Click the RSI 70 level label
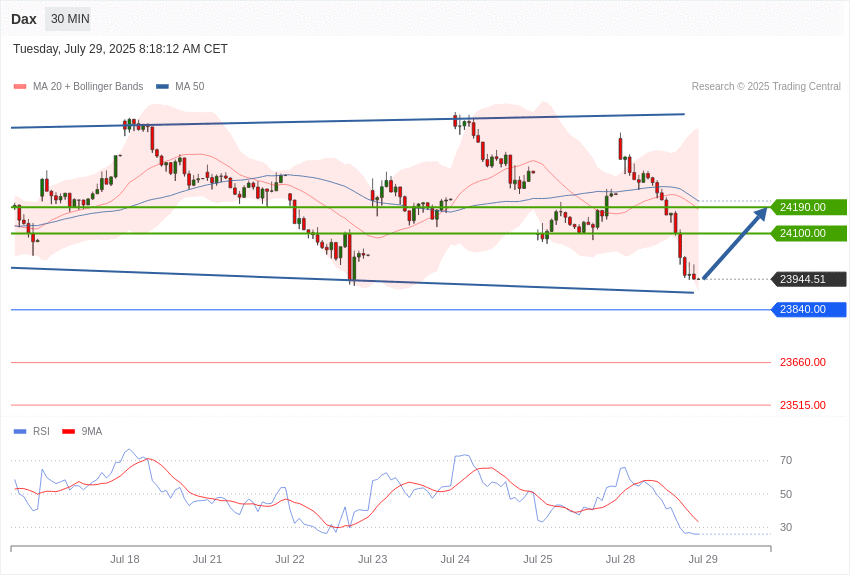This screenshot has width=850, height=576. tap(786, 461)
